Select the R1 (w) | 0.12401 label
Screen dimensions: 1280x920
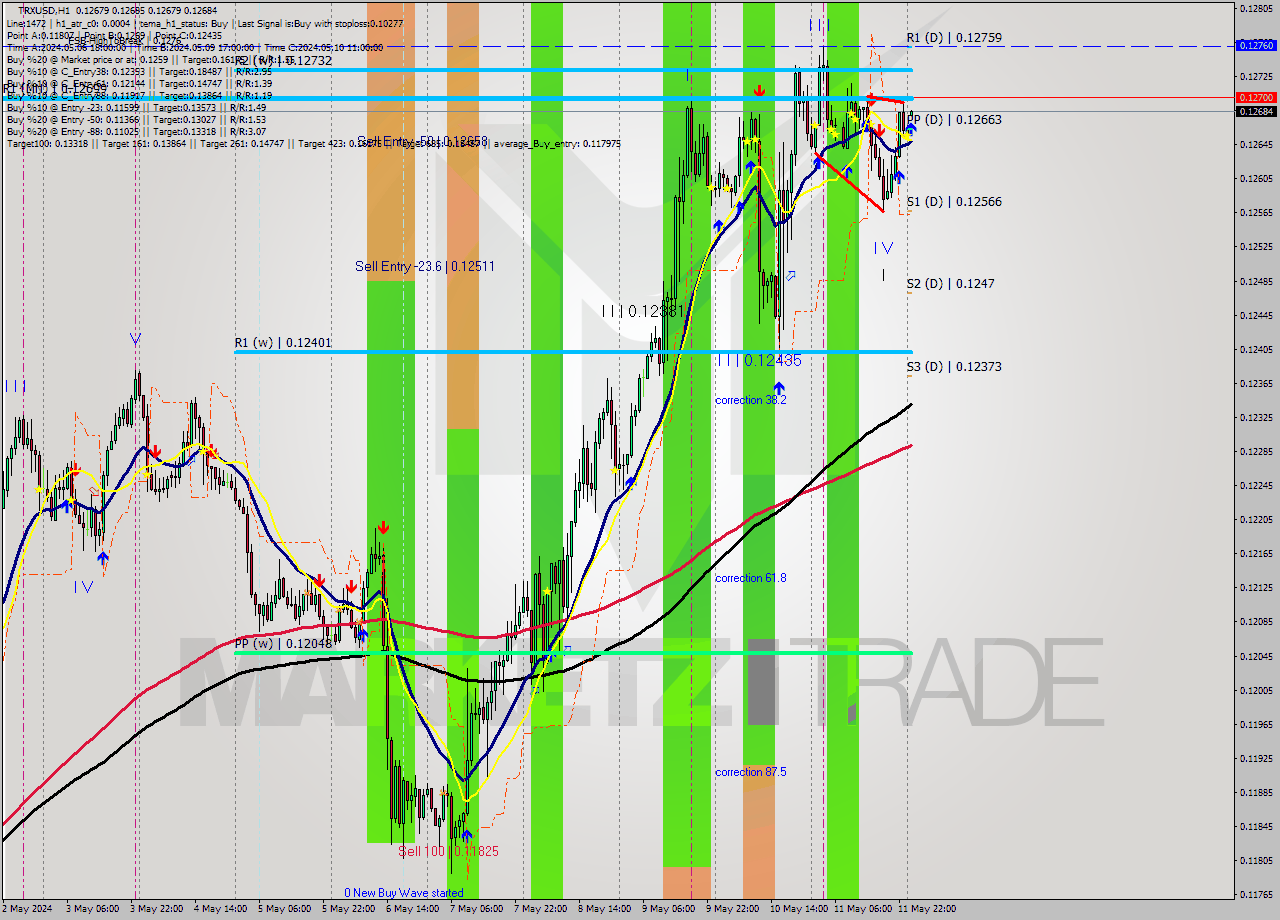[283, 343]
